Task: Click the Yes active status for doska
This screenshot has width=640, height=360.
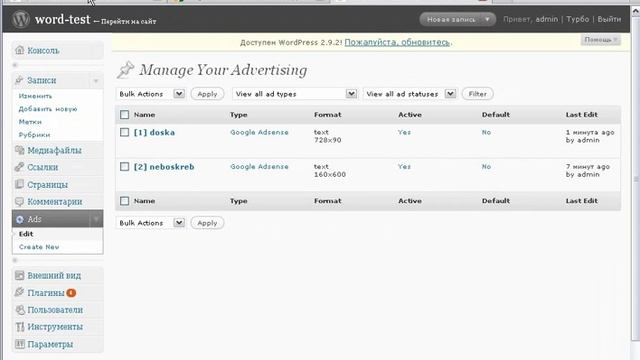Action: [x=404, y=132]
